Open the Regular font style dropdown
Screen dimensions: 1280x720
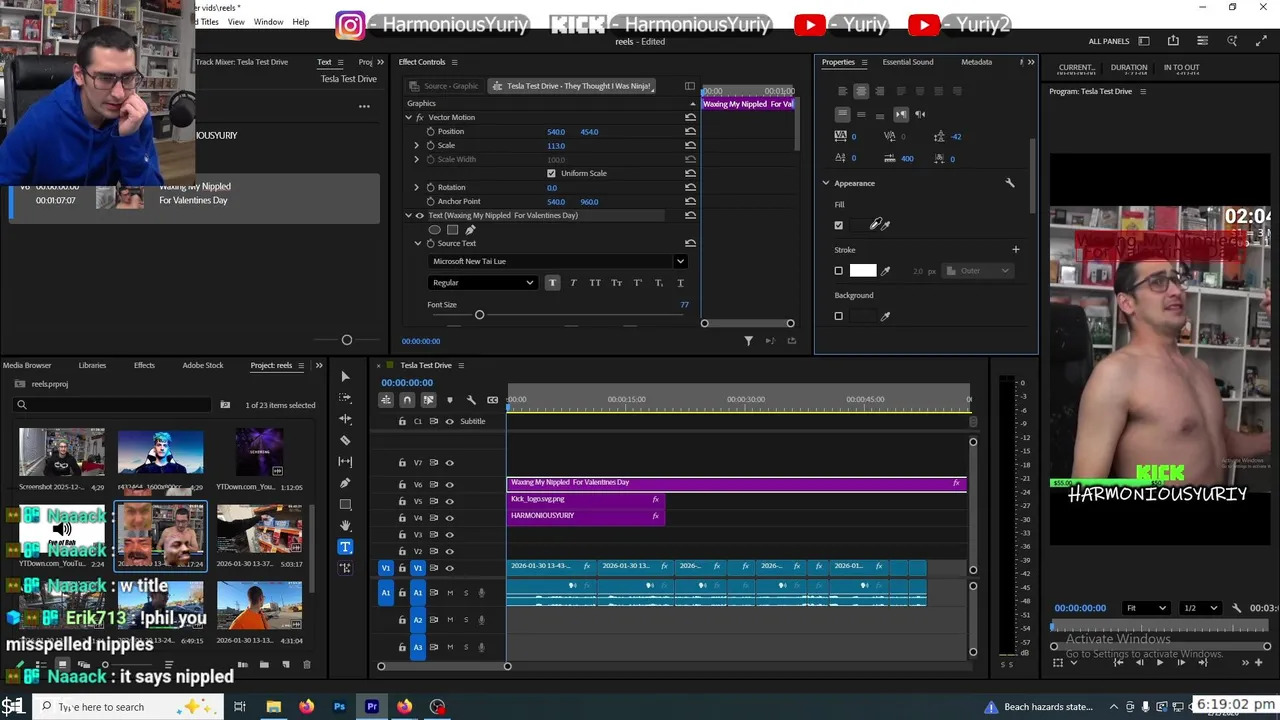click(482, 283)
